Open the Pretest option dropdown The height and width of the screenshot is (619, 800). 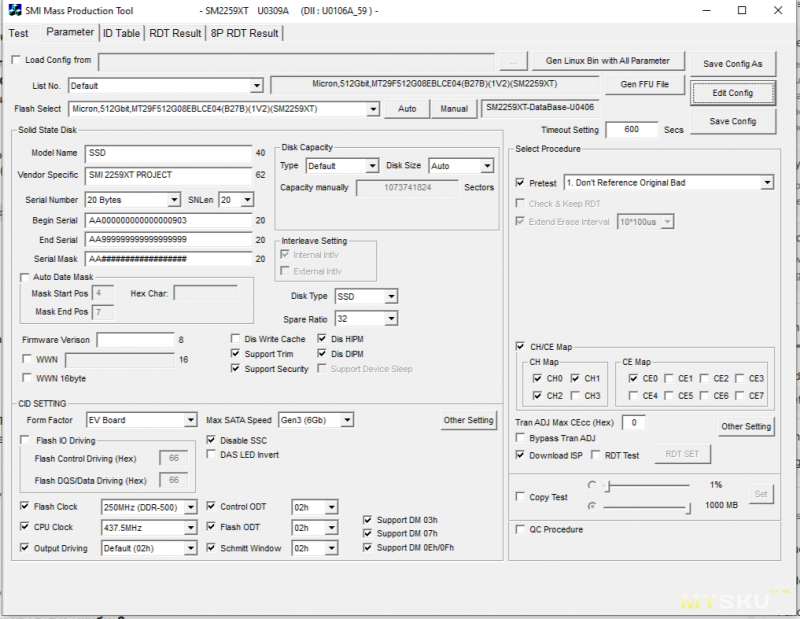[x=766, y=183]
